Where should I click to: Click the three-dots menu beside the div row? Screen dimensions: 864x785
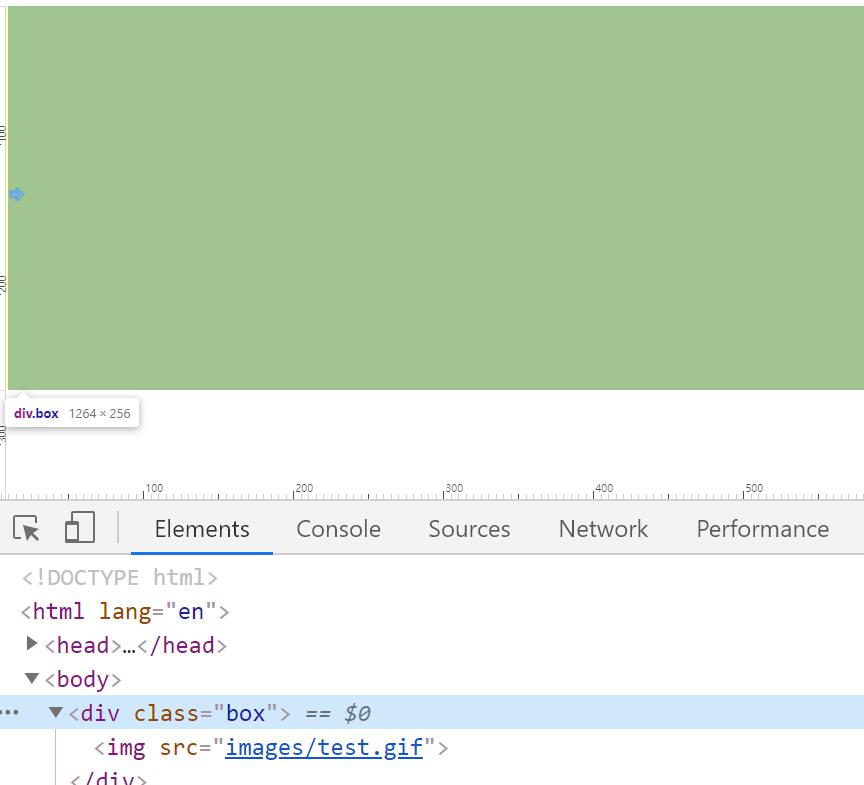(x=9, y=712)
